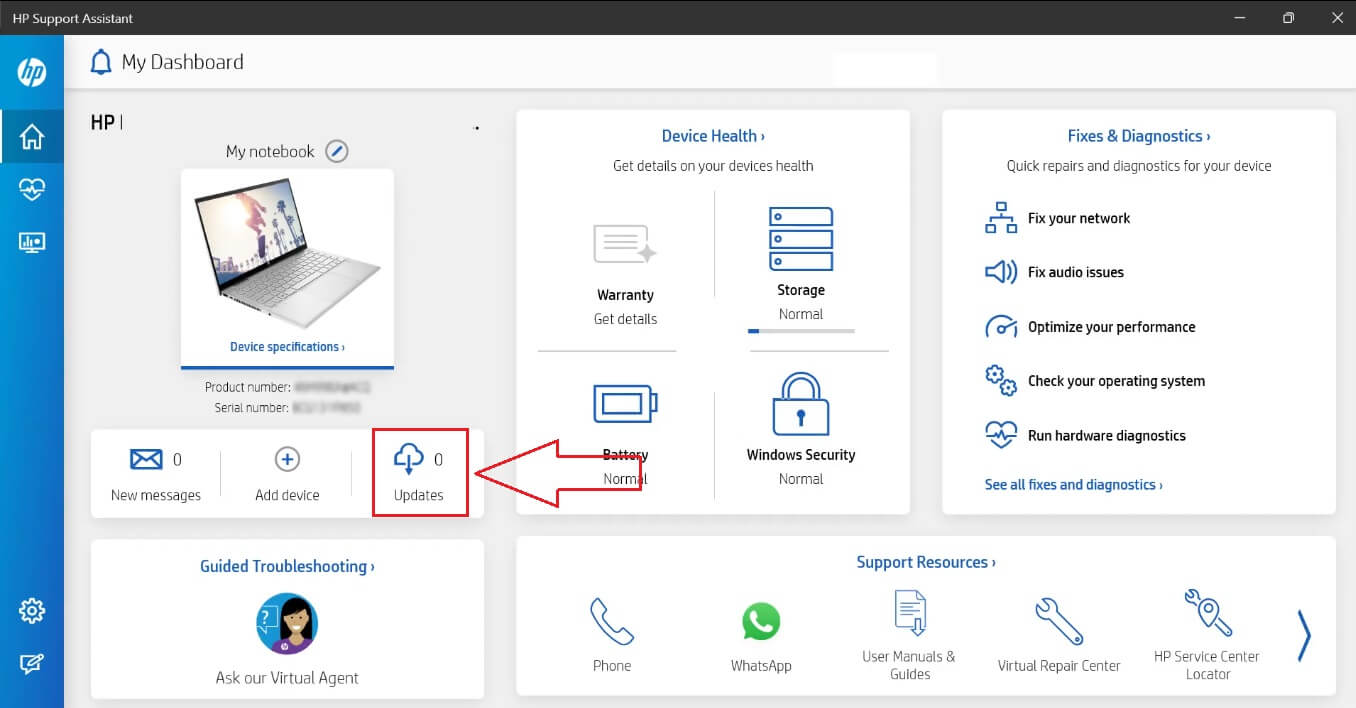1356x708 pixels.
Task: Click See all fixes and diagnostics
Action: [1073, 484]
